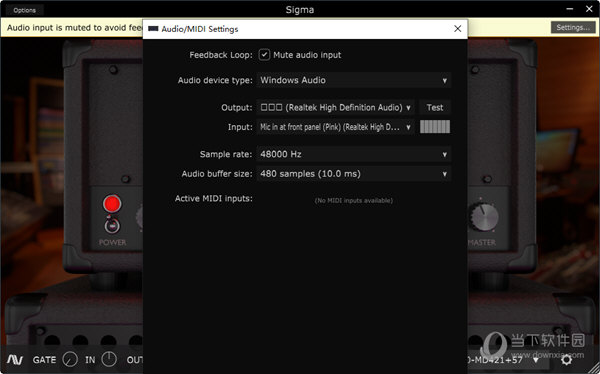Open the Output device dropdown
This screenshot has width=600, height=374.
click(x=335, y=108)
